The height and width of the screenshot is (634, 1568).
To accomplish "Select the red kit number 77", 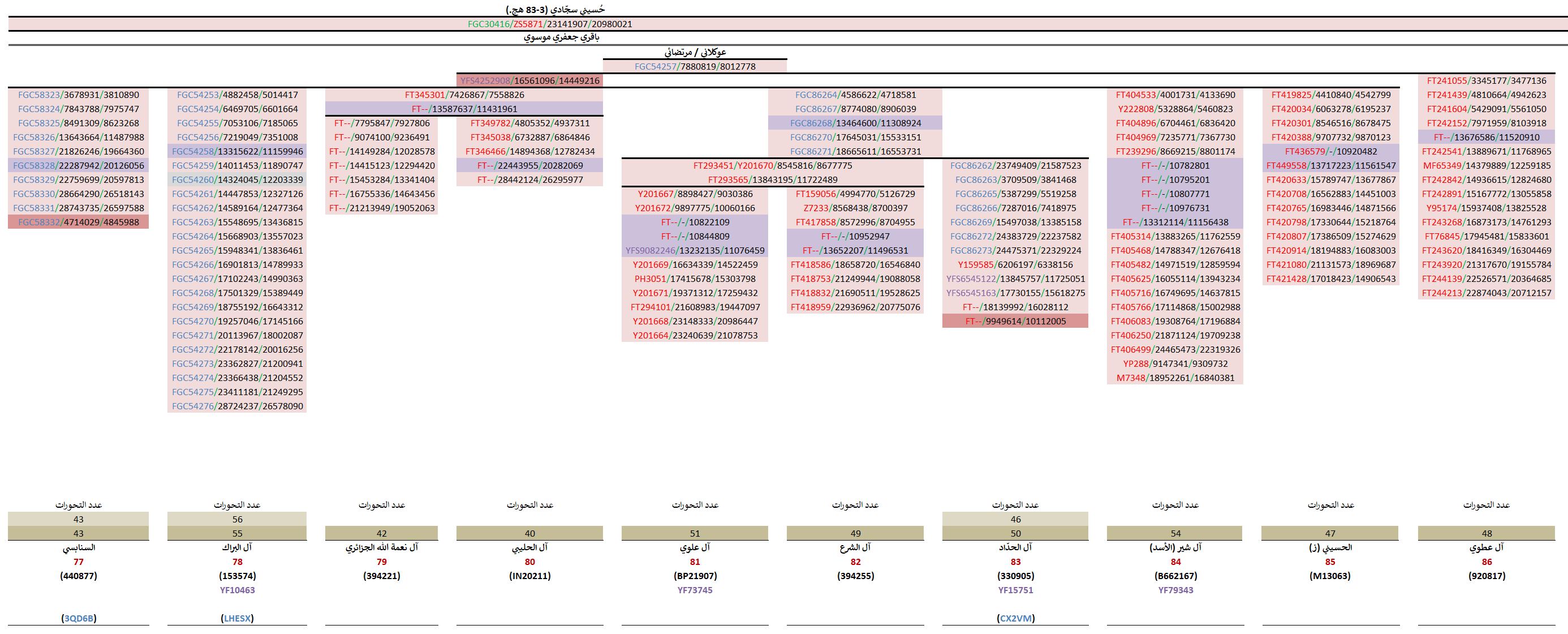I will click(x=79, y=562).
